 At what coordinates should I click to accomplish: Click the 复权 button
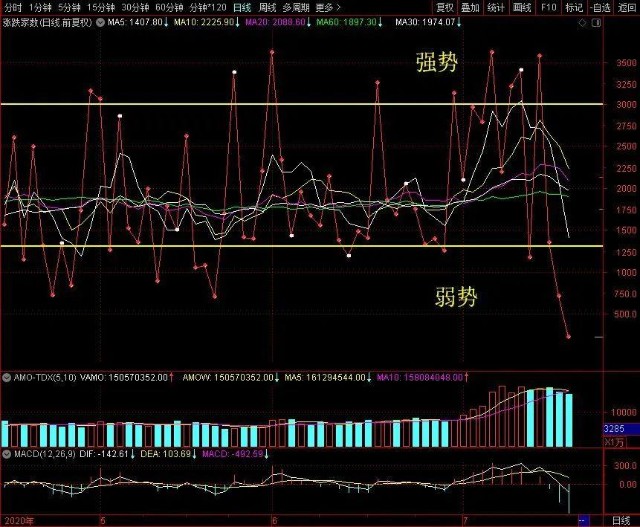pos(444,7)
